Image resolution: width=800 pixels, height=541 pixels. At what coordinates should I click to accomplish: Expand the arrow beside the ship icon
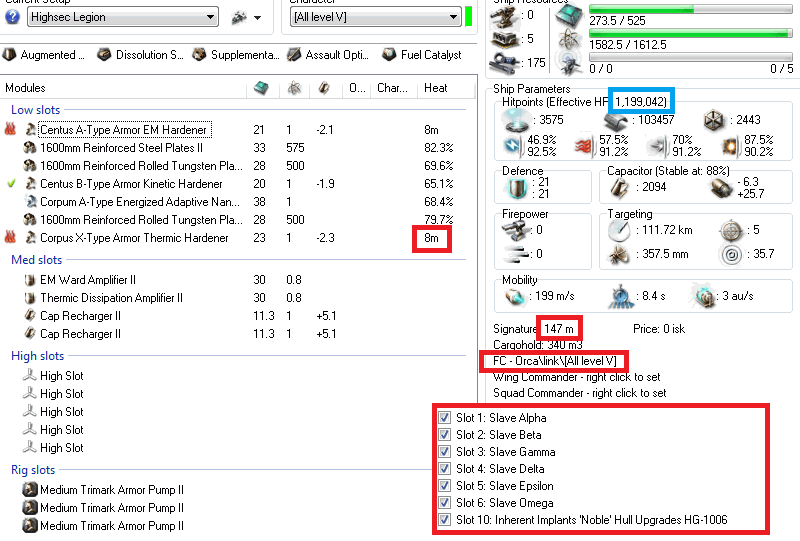pos(258,18)
